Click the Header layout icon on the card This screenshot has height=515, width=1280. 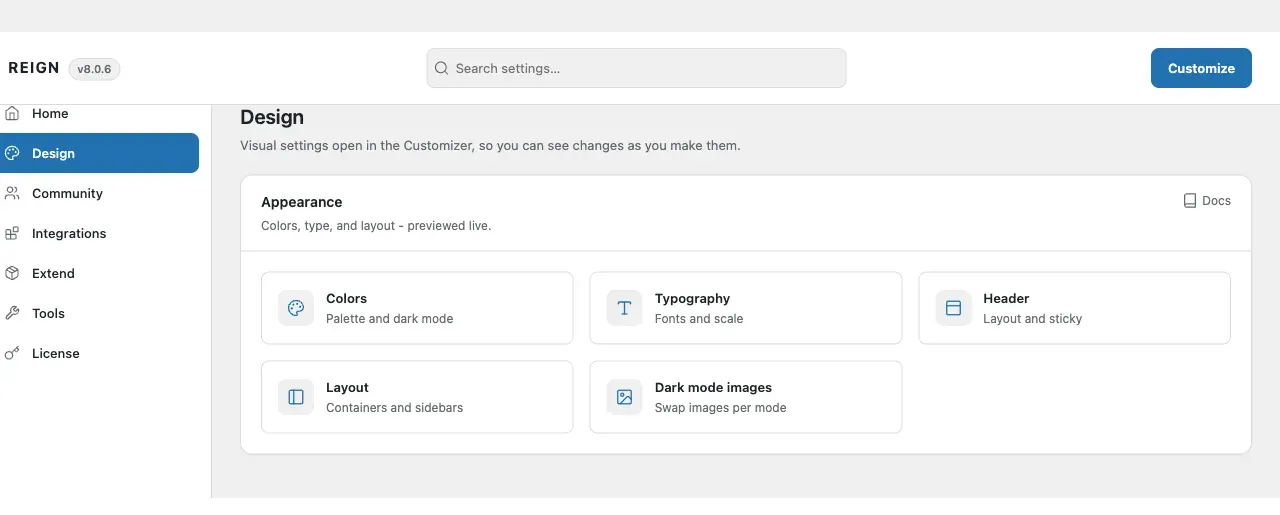pyautogui.click(x=953, y=308)
